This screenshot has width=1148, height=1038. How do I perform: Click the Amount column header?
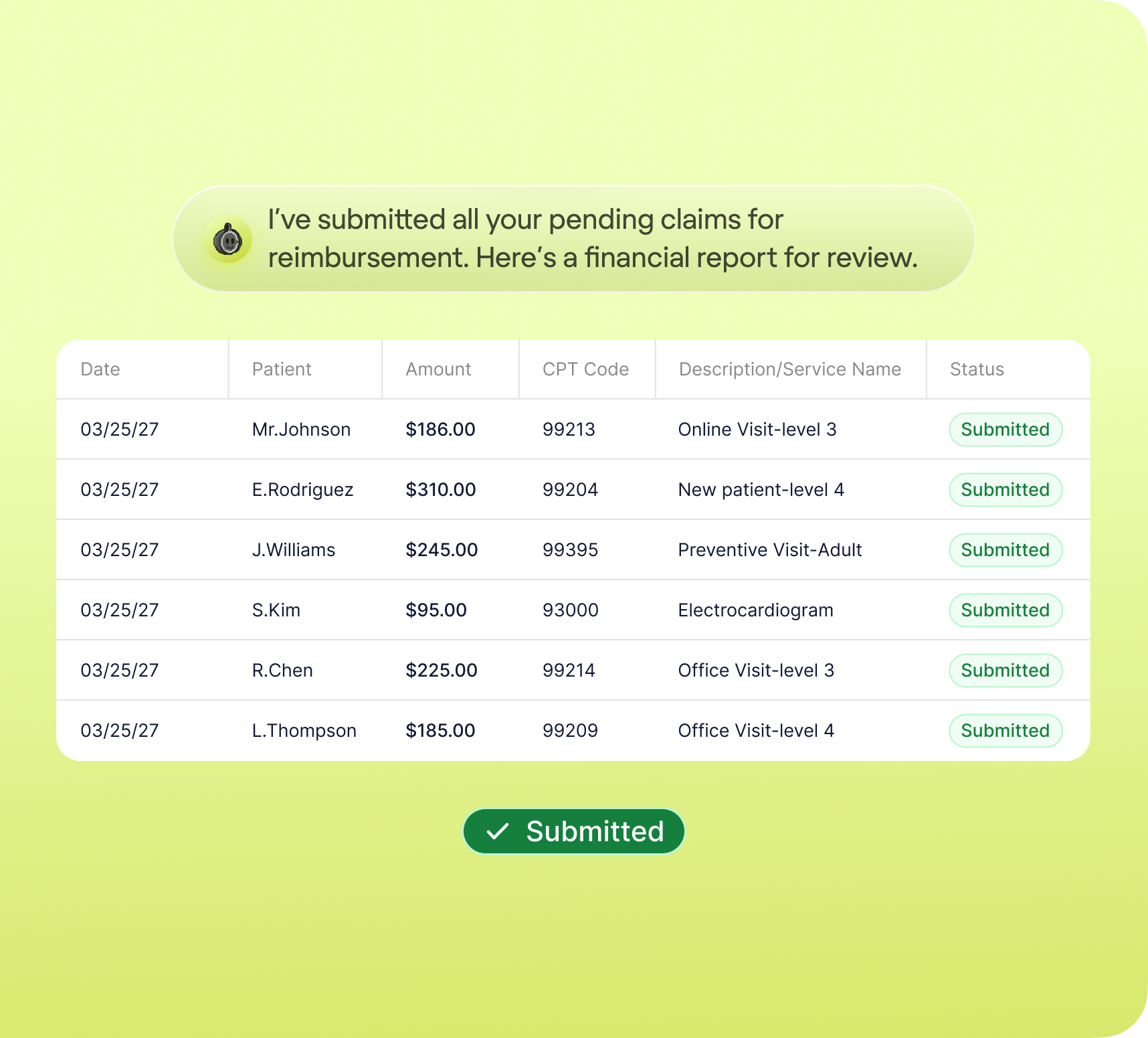(x=438, y=369)
